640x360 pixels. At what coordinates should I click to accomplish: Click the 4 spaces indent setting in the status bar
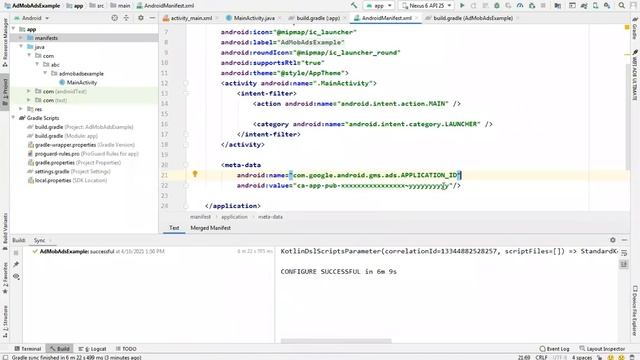pyautogui.click(x=582, y=357)
